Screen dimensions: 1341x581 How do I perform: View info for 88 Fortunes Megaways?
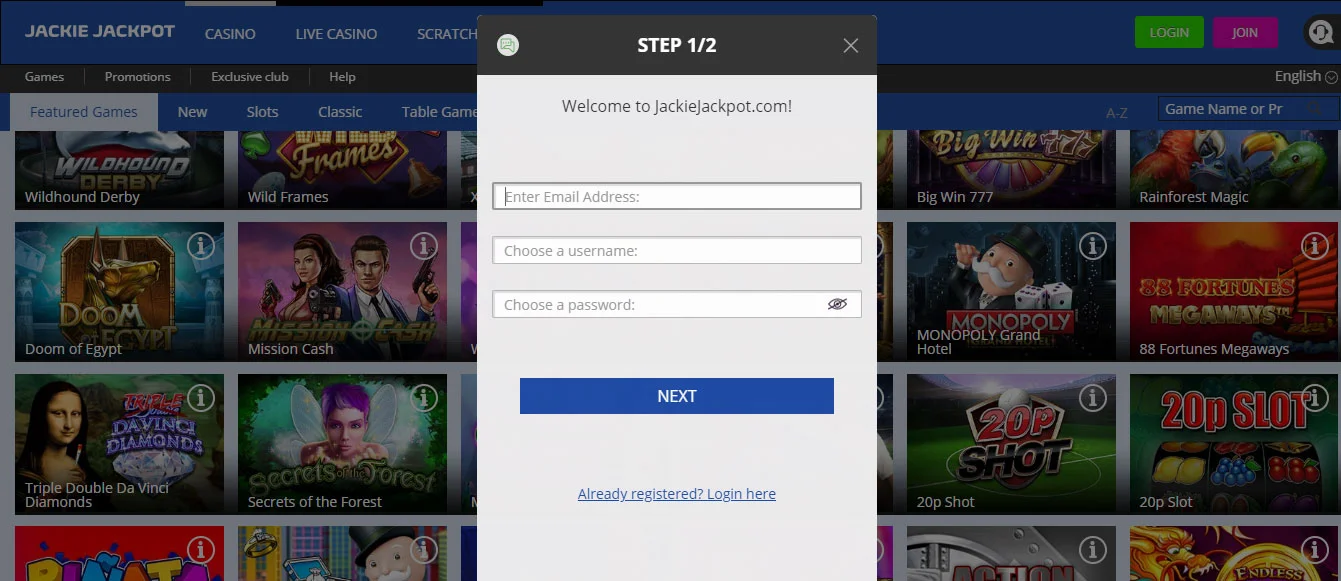1315,246
